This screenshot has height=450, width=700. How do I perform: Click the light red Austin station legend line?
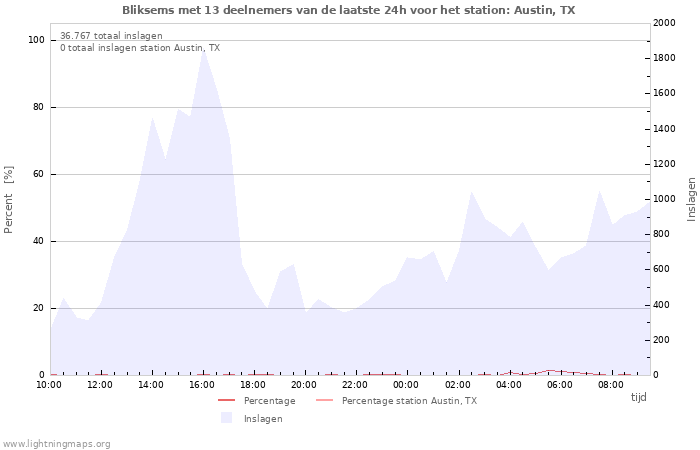point(324,401)
